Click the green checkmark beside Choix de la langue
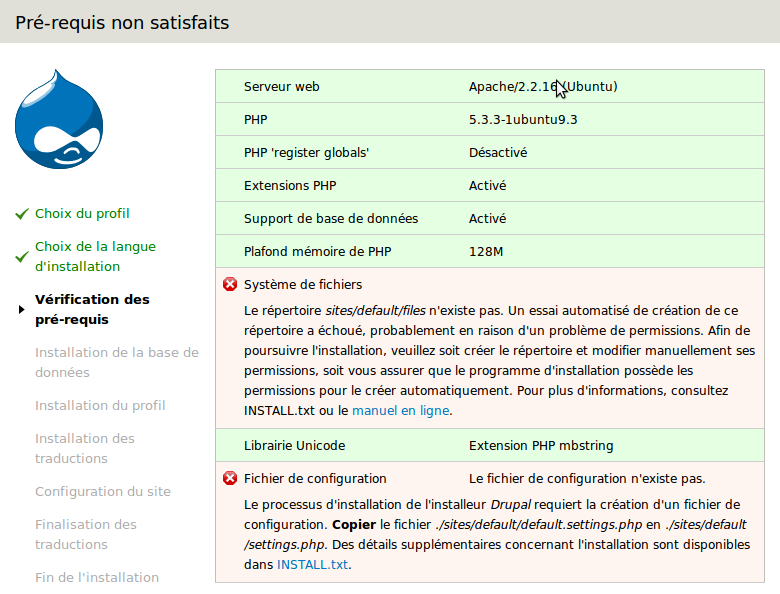 pyautogui.click(x=21, y=257)
